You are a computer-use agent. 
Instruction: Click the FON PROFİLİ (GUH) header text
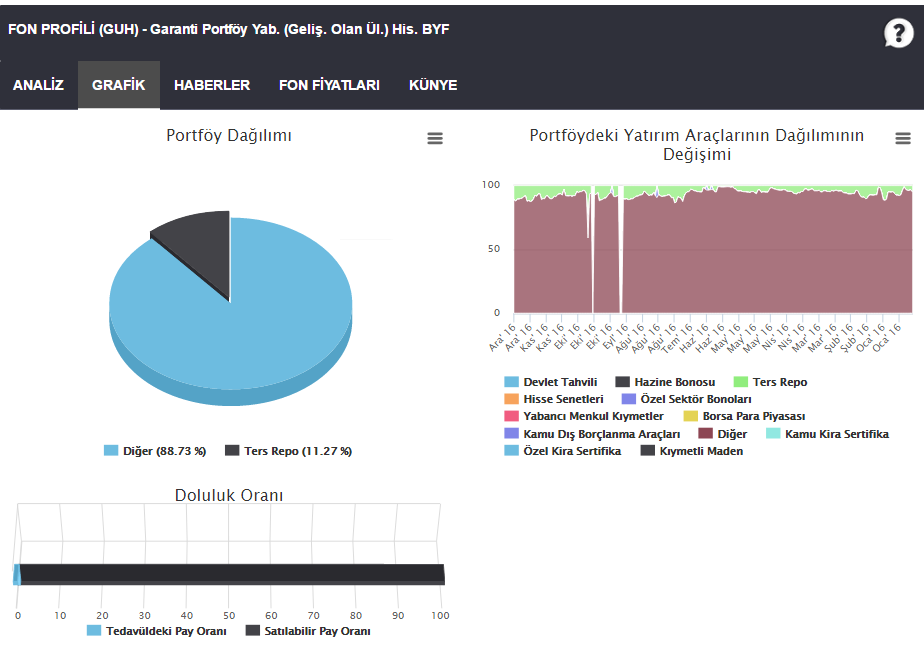229,29
